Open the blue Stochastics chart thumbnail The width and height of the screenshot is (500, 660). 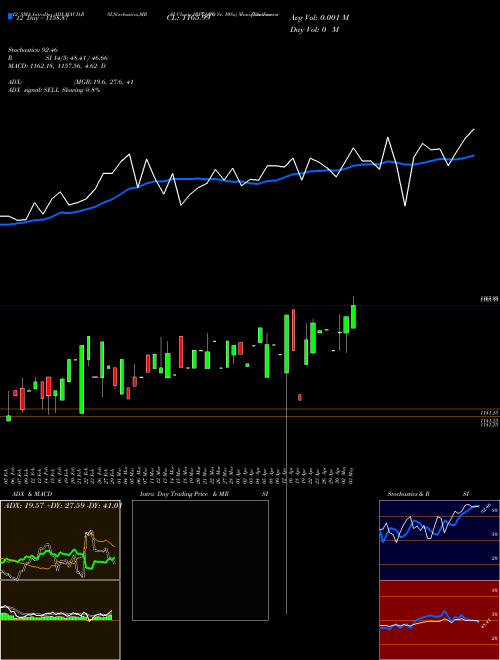tap(439, 540)
